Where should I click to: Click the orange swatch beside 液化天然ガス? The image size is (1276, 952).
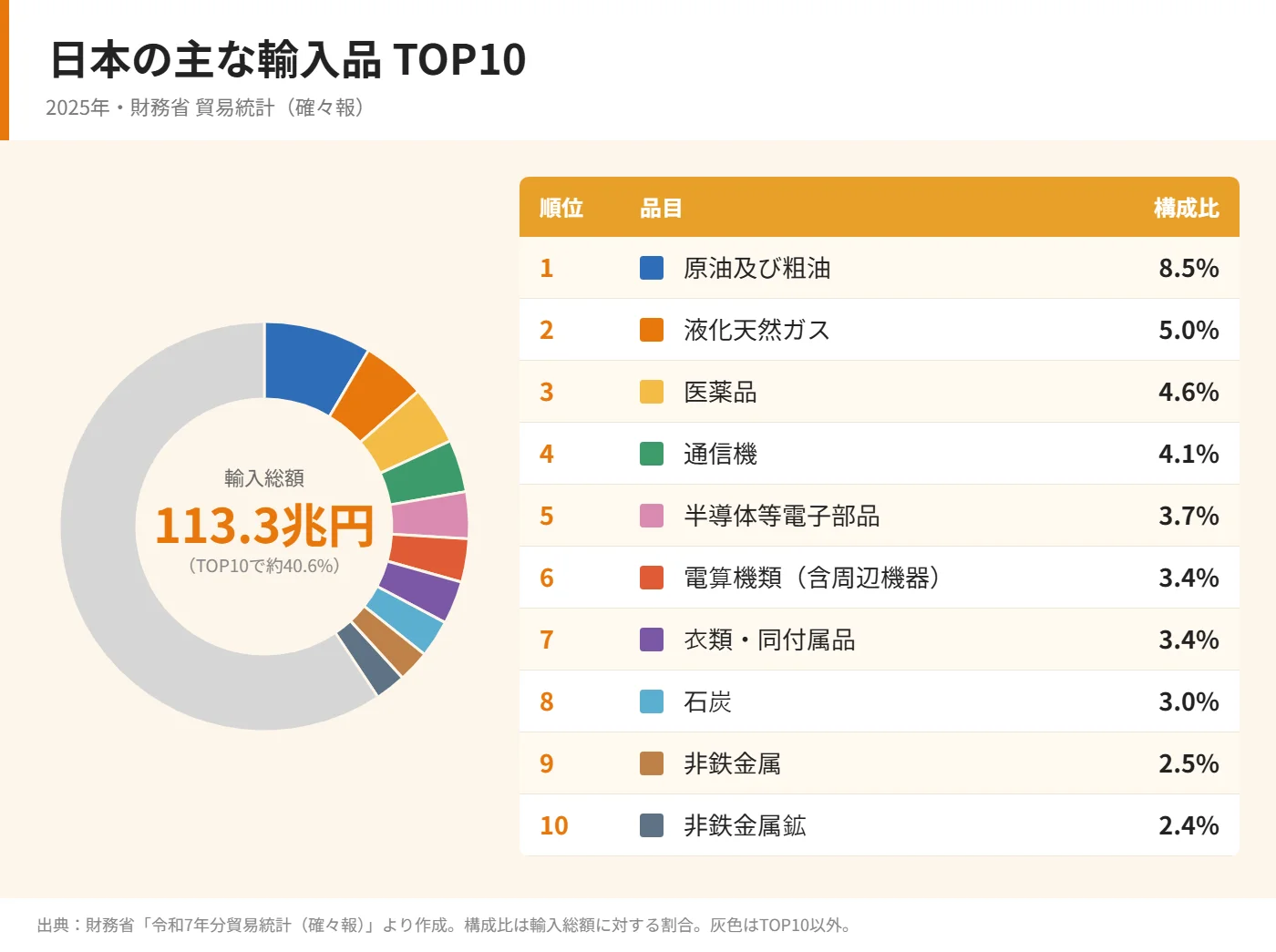click(x=652, y=330)
